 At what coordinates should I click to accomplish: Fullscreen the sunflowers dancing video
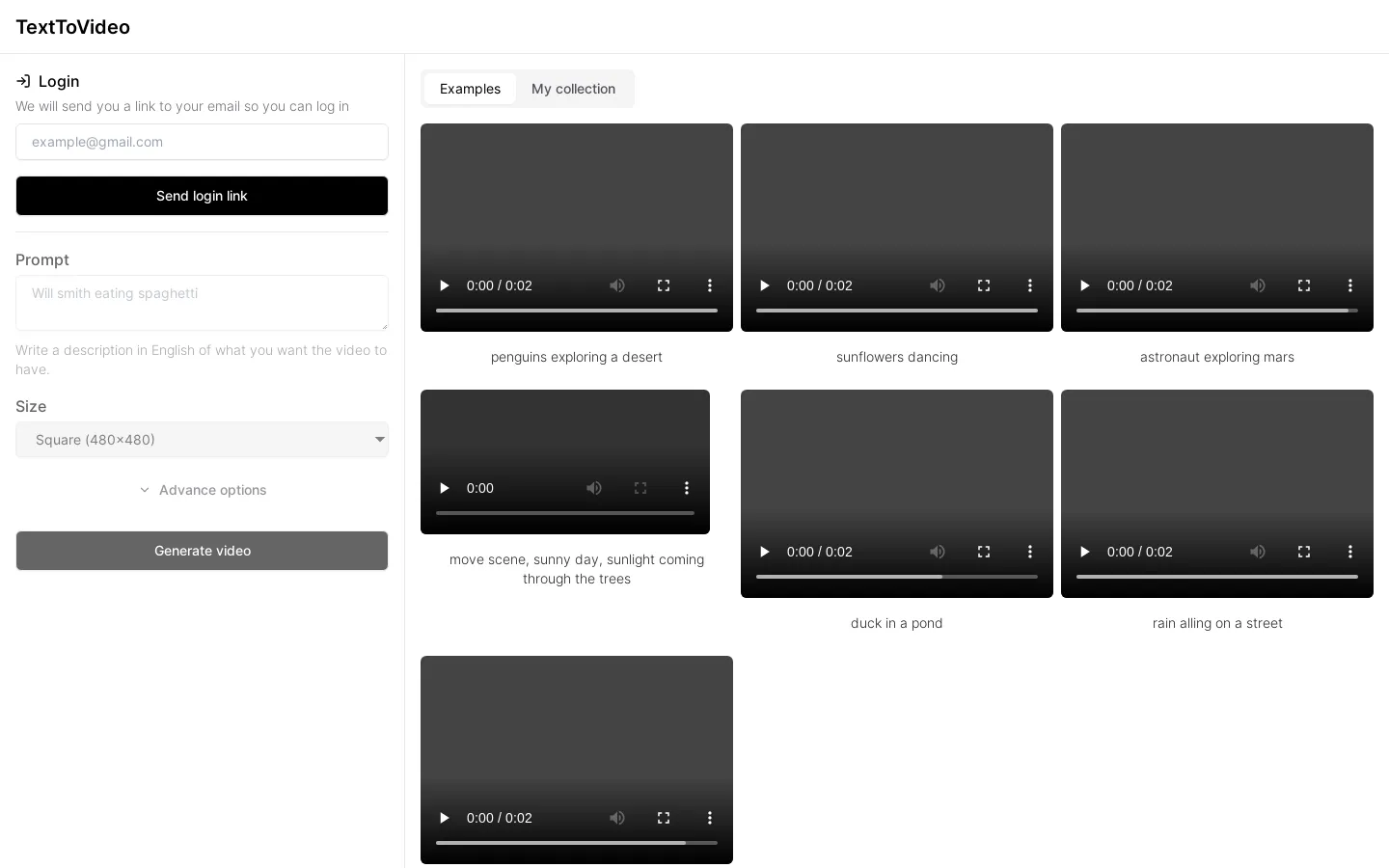click(984, 285)
